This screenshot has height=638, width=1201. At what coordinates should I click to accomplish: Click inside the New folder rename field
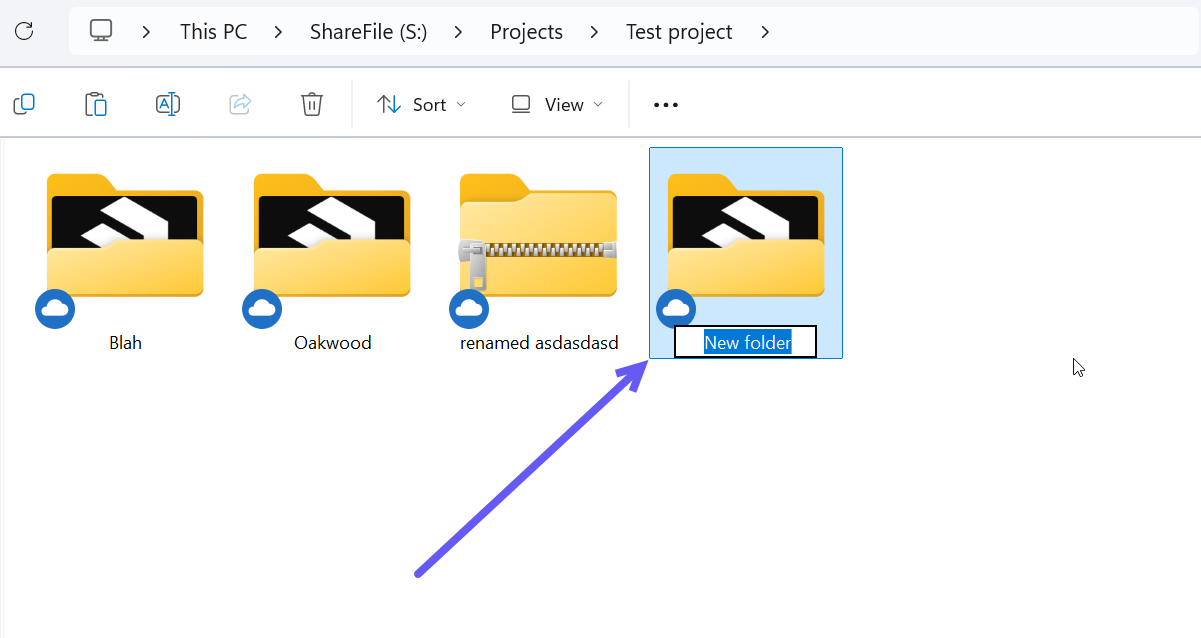[x=745, y=341]
